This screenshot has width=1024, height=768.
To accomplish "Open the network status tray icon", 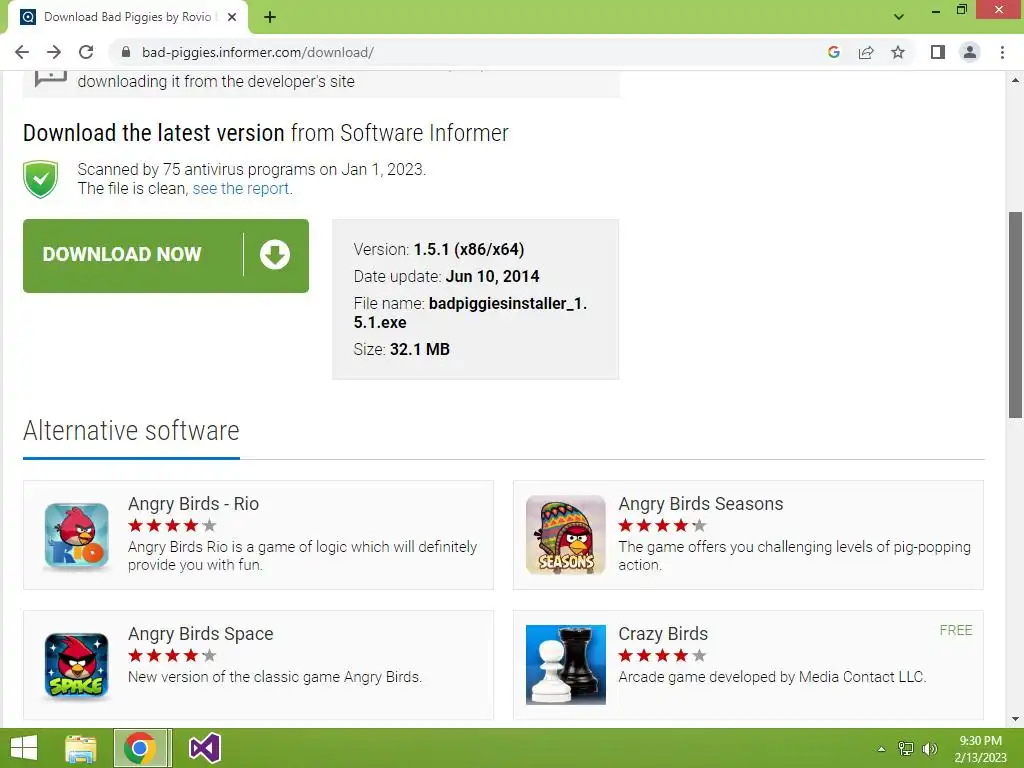I will pos(906,749).
